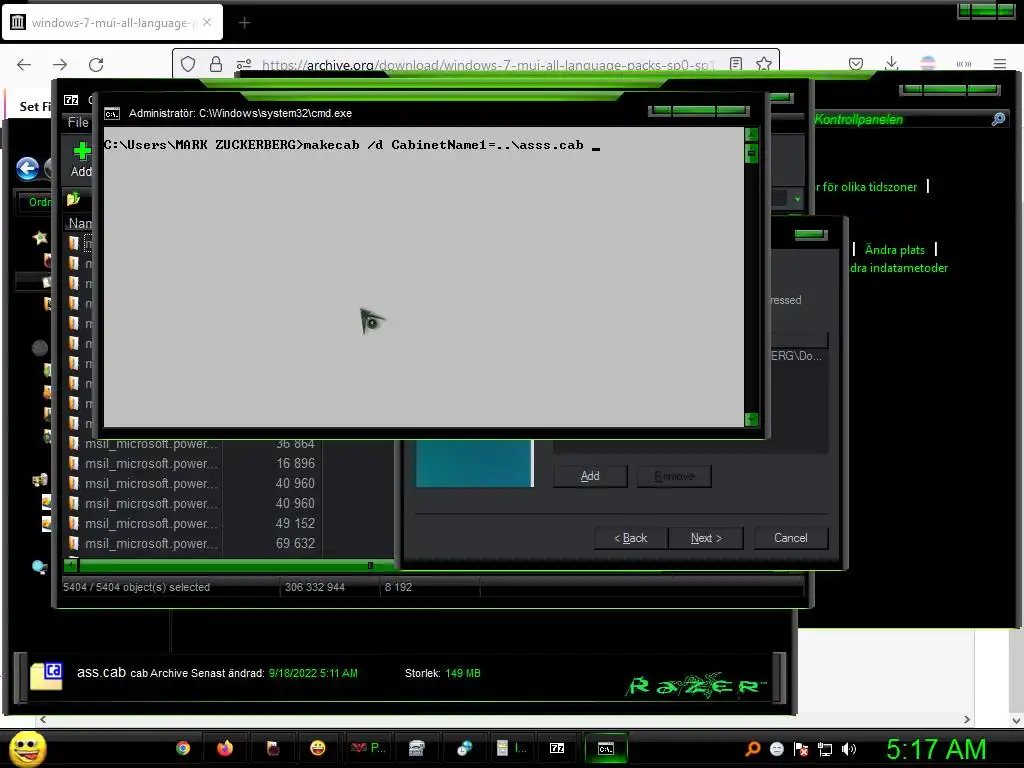This screenshot has width=1024, height=768.
Task: Open the Firefox hamburger menu
Action: tap(1000, 64)
